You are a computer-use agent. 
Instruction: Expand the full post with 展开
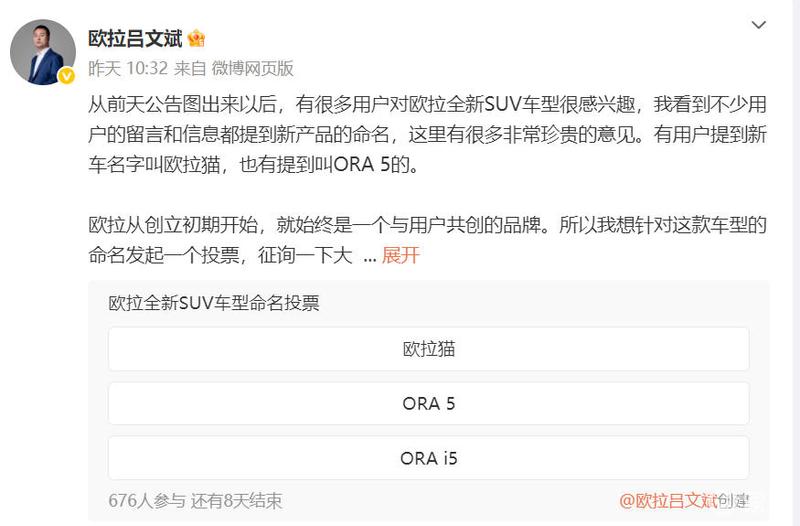point(401,255)
